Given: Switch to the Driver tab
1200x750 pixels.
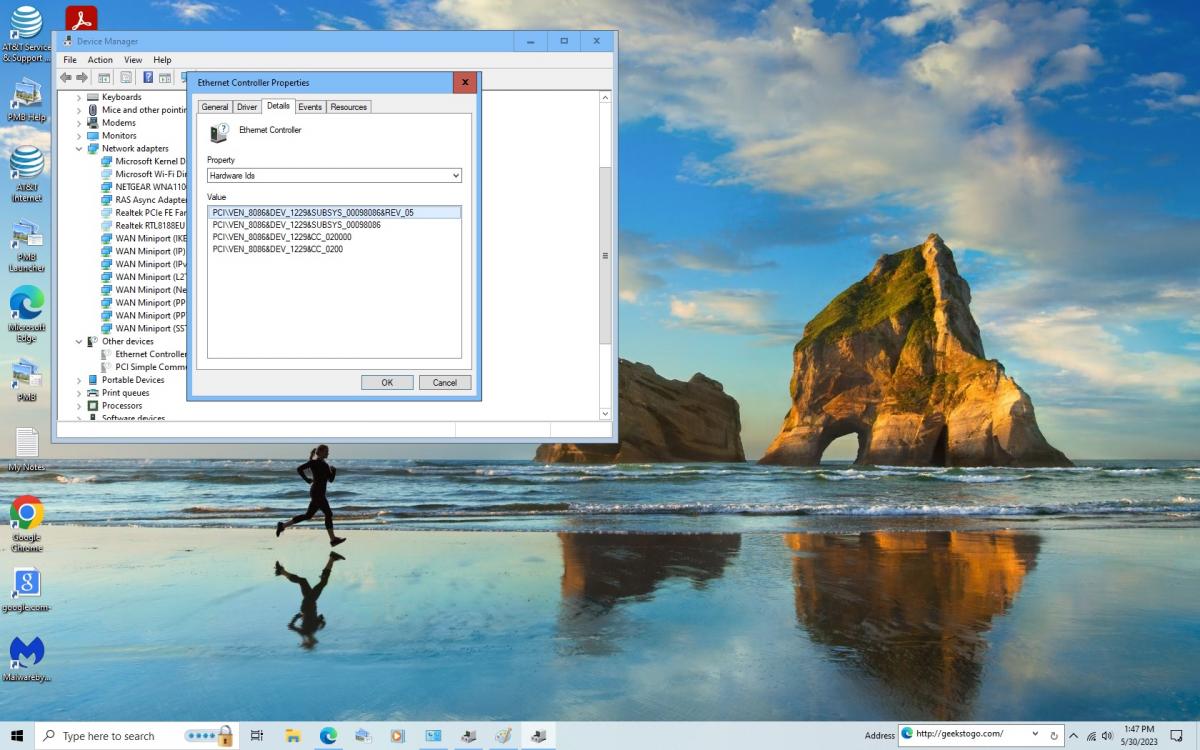Looking at the screenshot, I should click(x=247, y=107).
